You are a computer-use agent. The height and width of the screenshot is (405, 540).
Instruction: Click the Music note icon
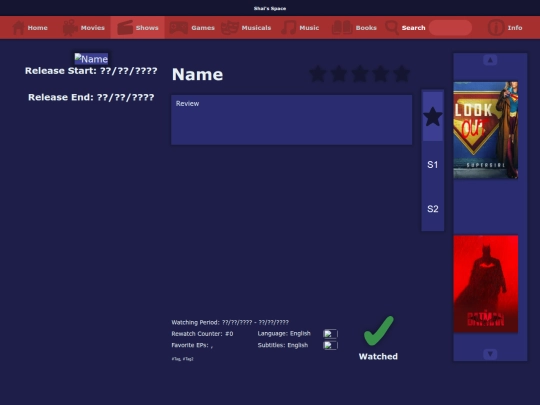click(289, 28)
